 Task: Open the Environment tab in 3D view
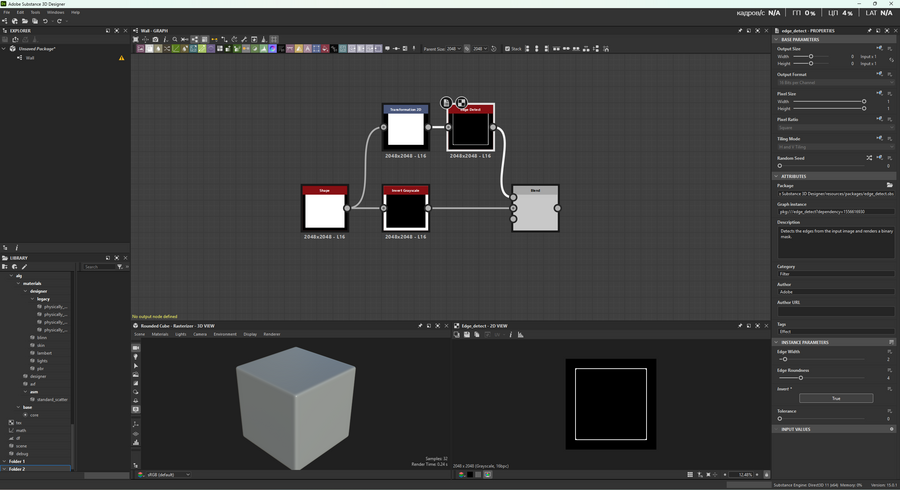[225, 334]
